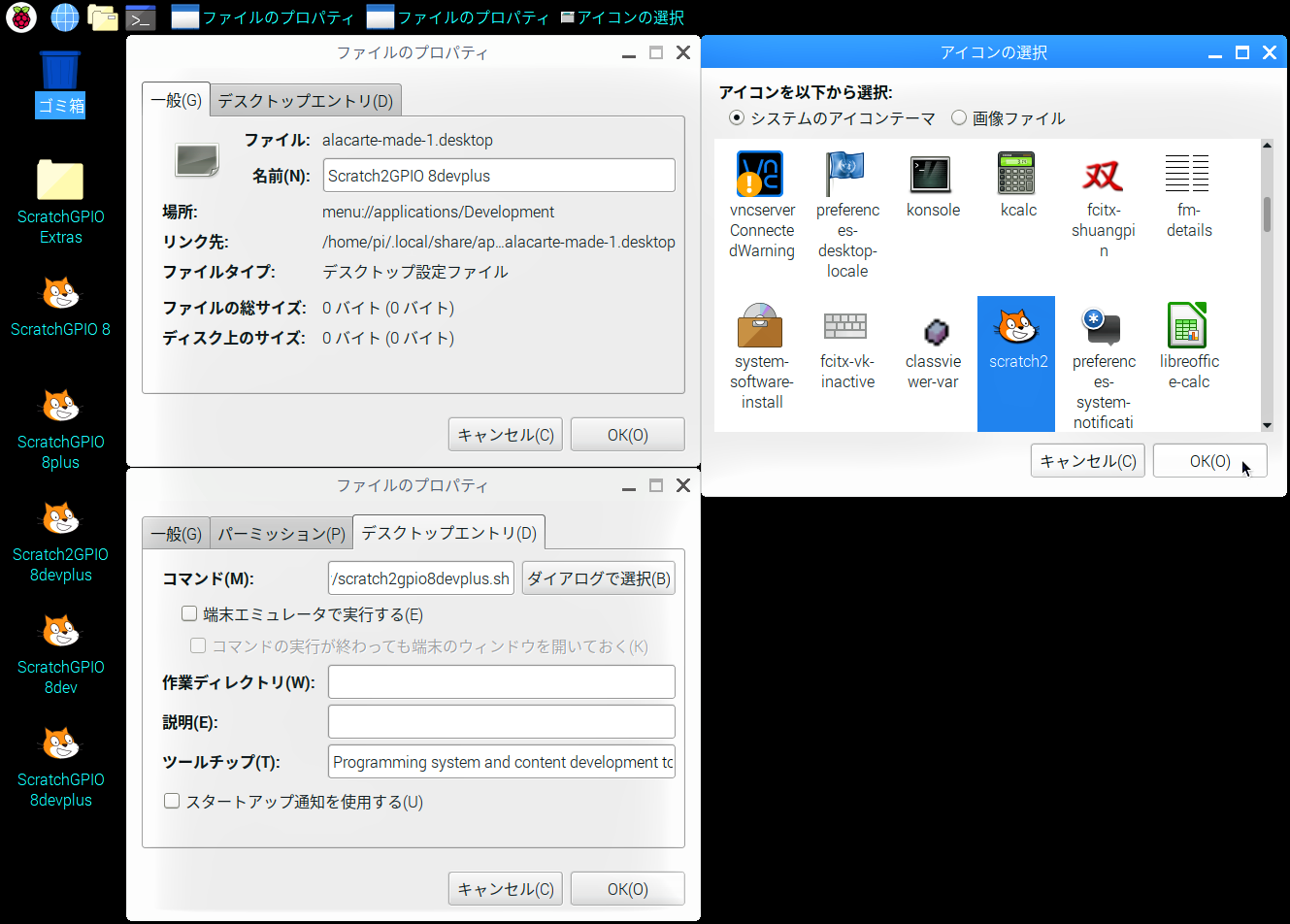
Task: Open デスクトップエントリ tab in lower dialog
Action: [x=448, y=533]
